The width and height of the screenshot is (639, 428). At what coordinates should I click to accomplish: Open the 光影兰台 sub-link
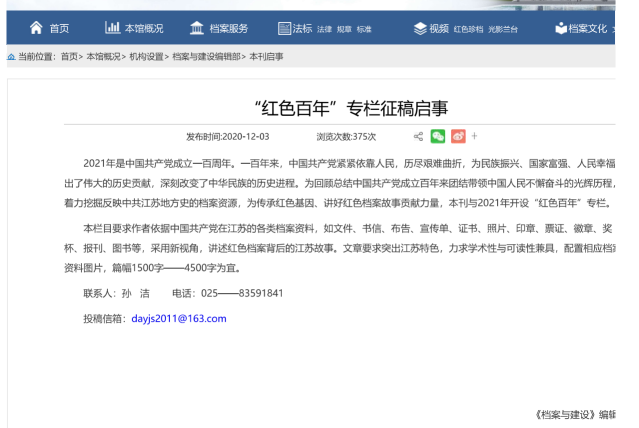pyautogui.click(x=505, y=30)
